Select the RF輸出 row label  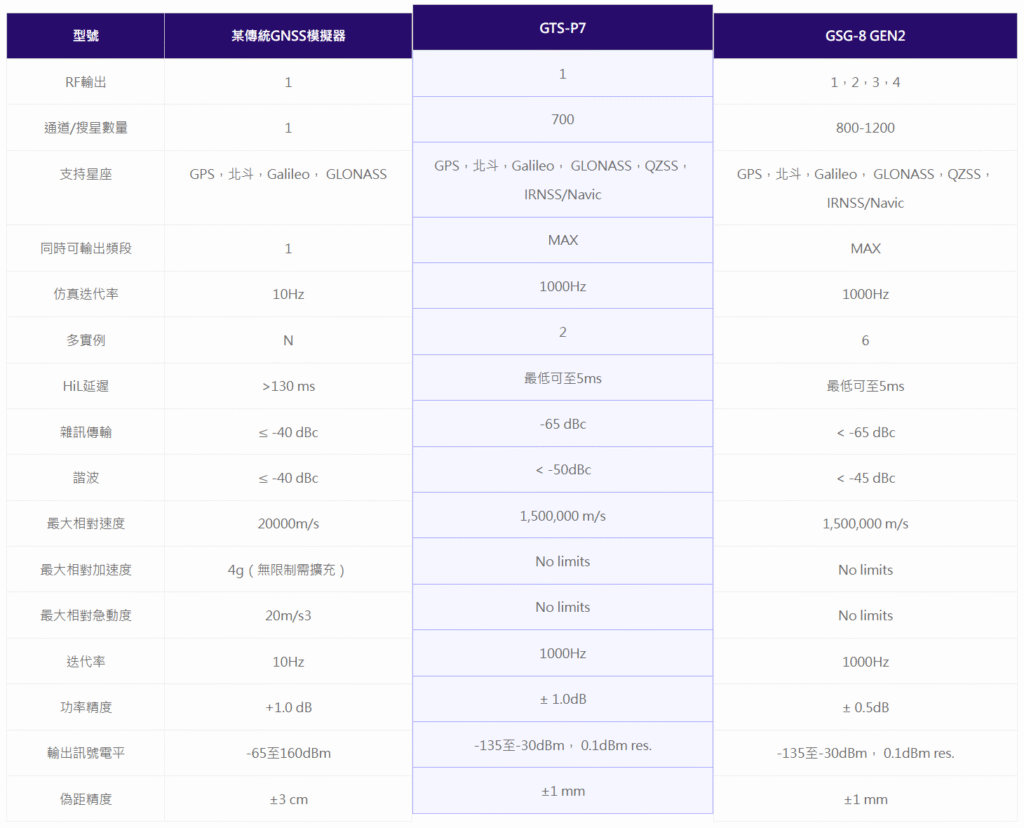coord(86,82)
